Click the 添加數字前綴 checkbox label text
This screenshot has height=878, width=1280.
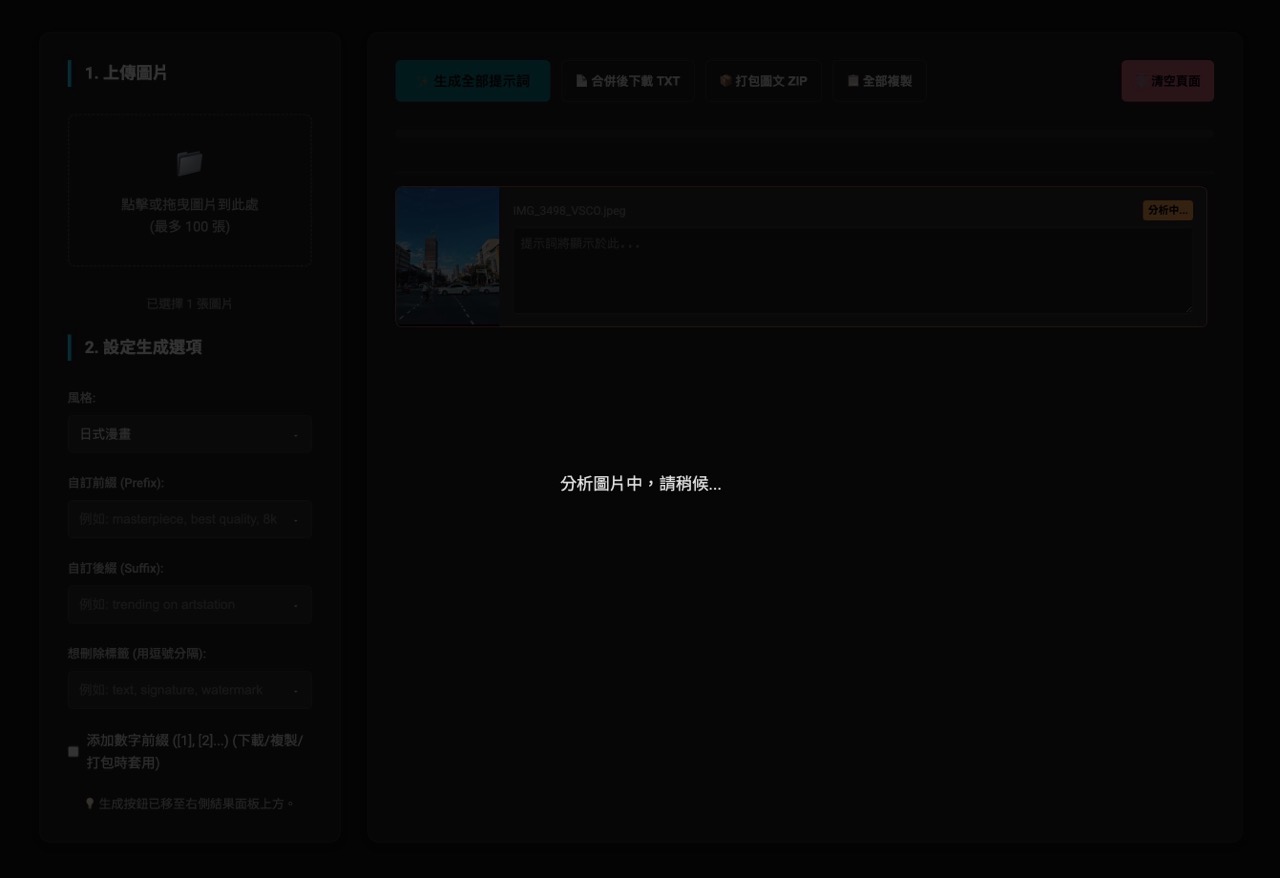tap(194, 752)
